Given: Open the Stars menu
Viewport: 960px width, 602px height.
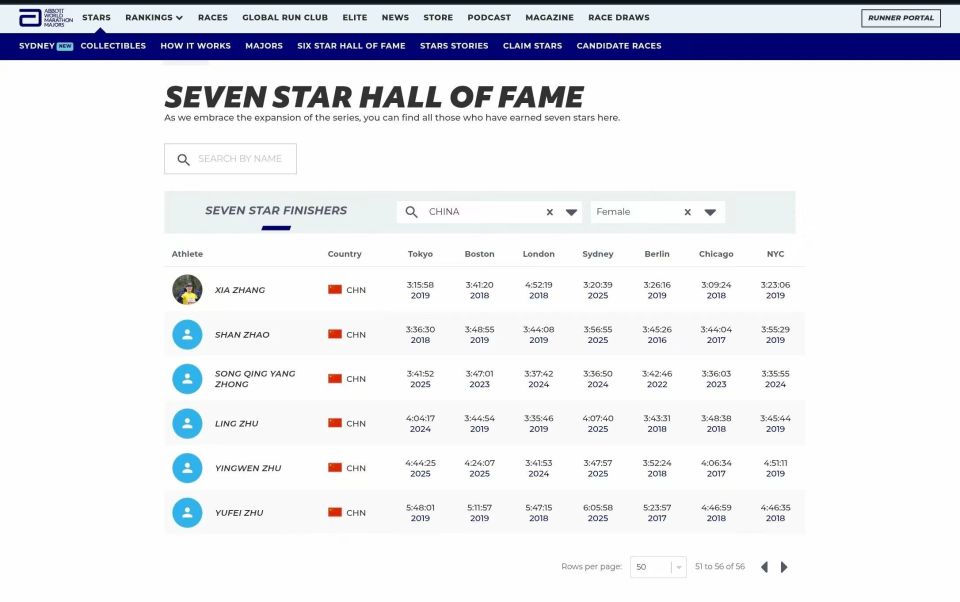Looking at the screenshot, I should click(97, 18).
